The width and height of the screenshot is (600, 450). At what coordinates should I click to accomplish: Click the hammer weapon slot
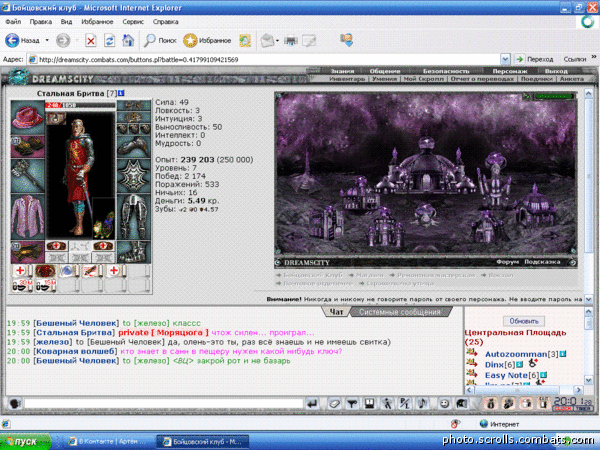pos(28,176)
